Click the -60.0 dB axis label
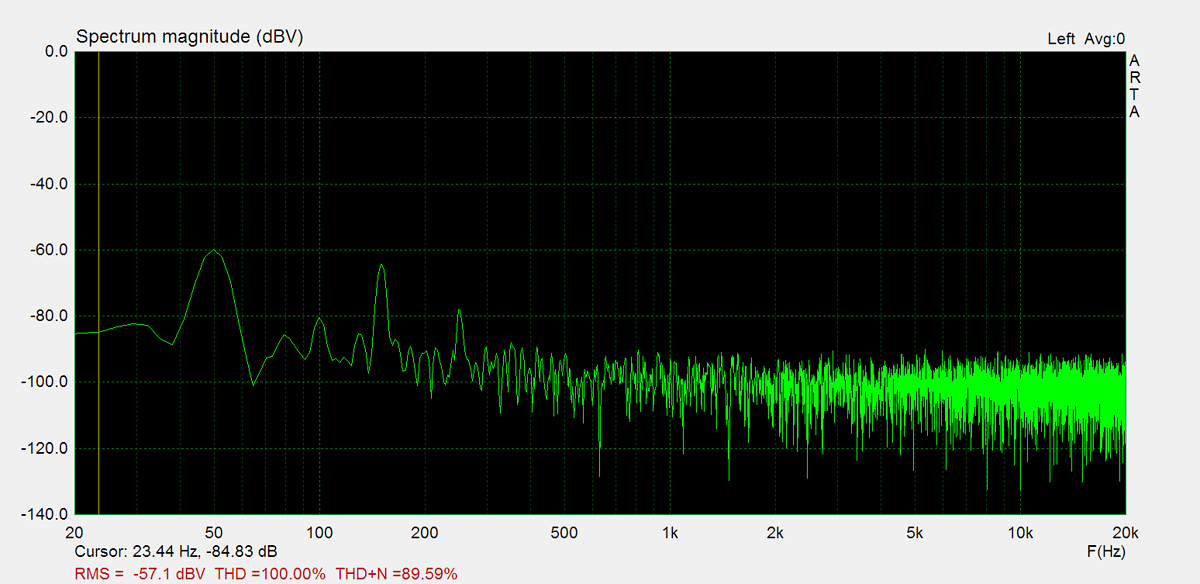The height and width of the screenshot is (584, 1200). pyautogui.click(x=45, y=250)
